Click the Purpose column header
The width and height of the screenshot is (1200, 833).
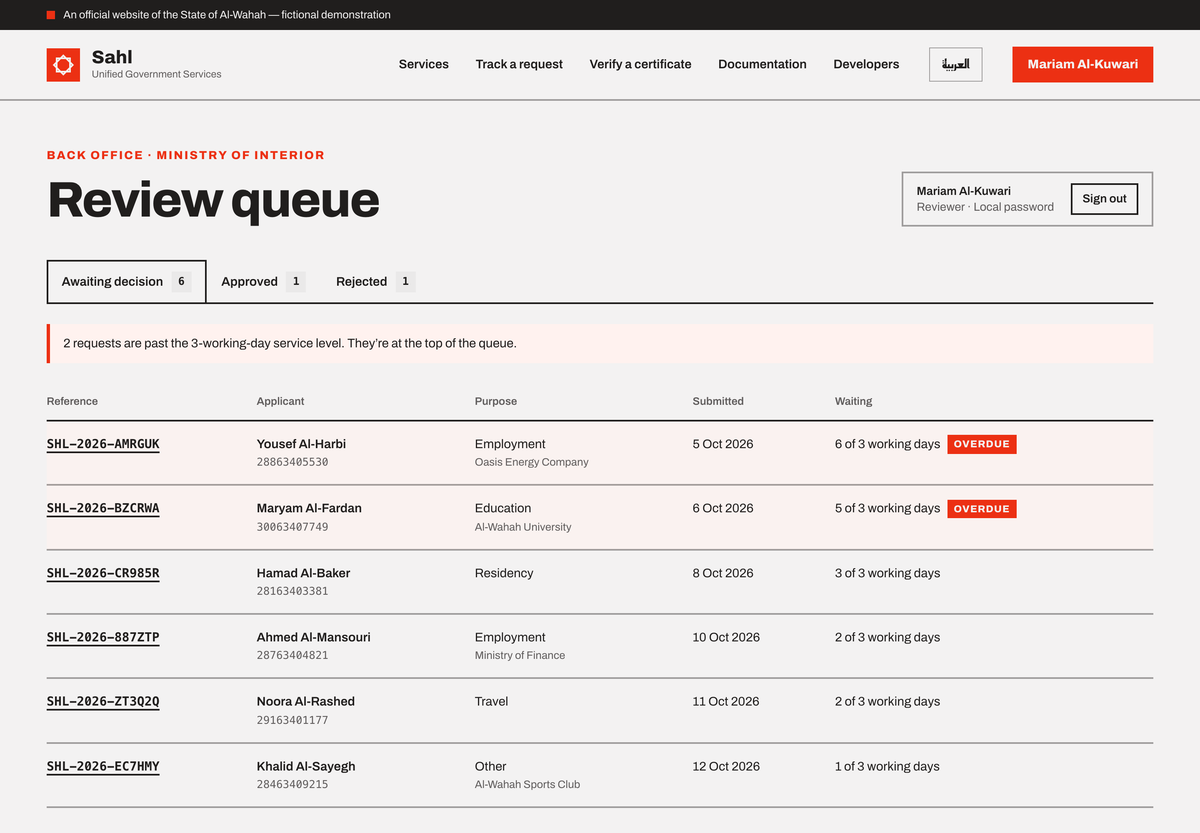coord(496,401)
